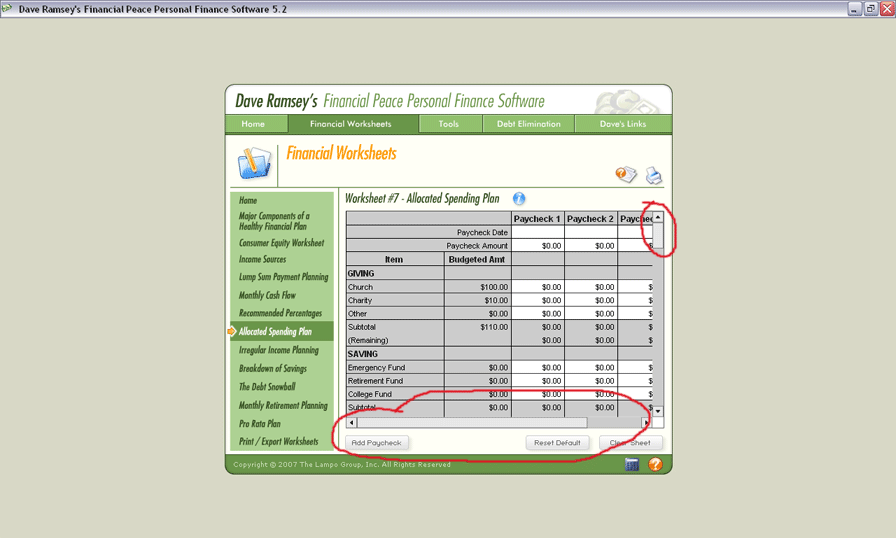
Task: Open the Monthly Cash Flow worksheet
Action: 267,295
